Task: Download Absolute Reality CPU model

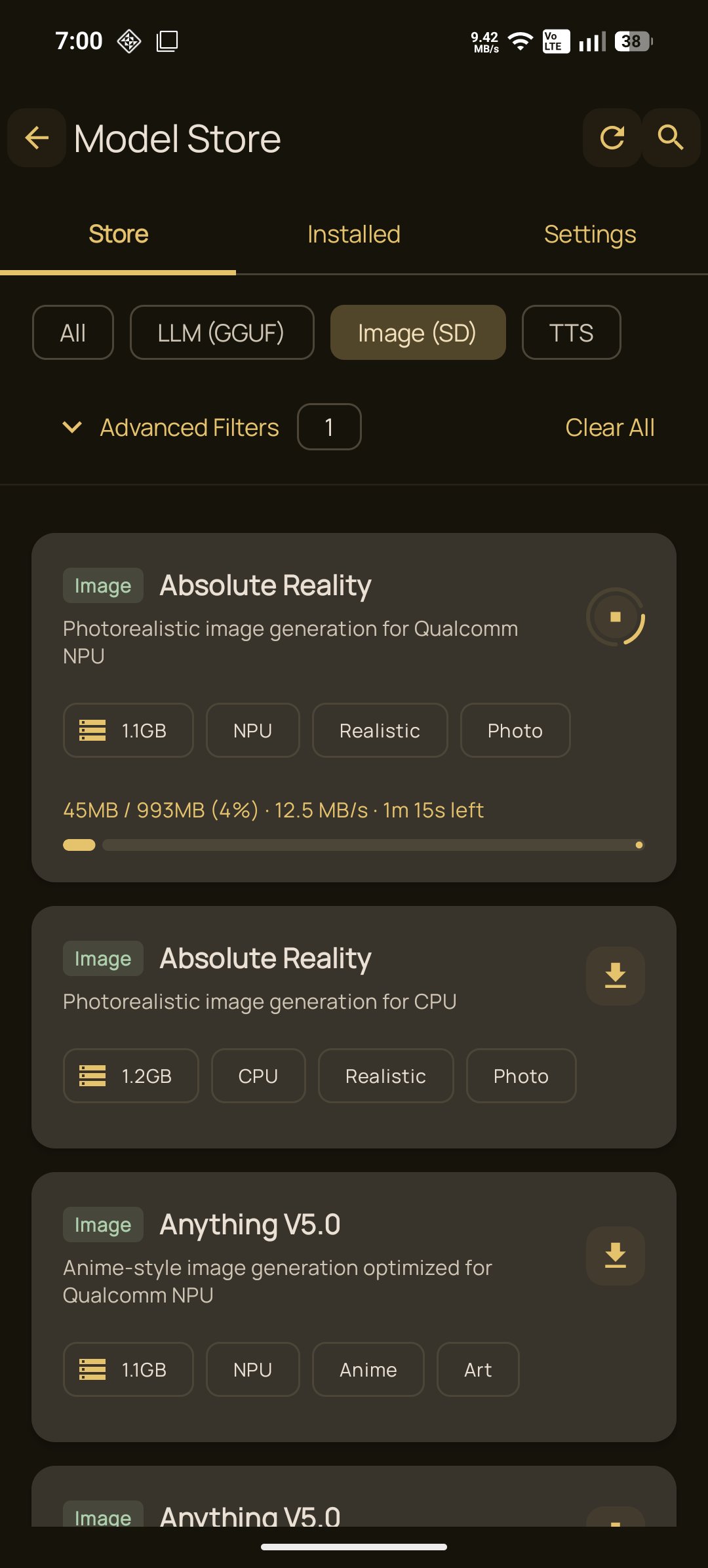Action: 615,975
